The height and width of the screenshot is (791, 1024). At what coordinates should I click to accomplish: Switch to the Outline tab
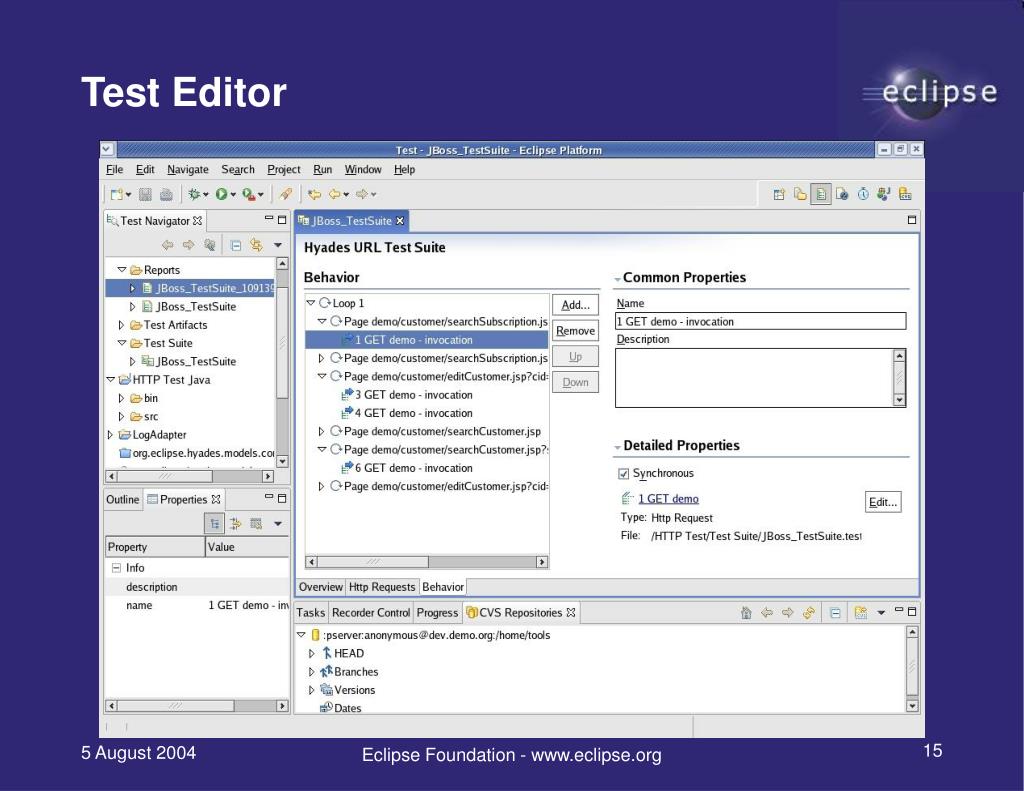[x=123, y=499]
